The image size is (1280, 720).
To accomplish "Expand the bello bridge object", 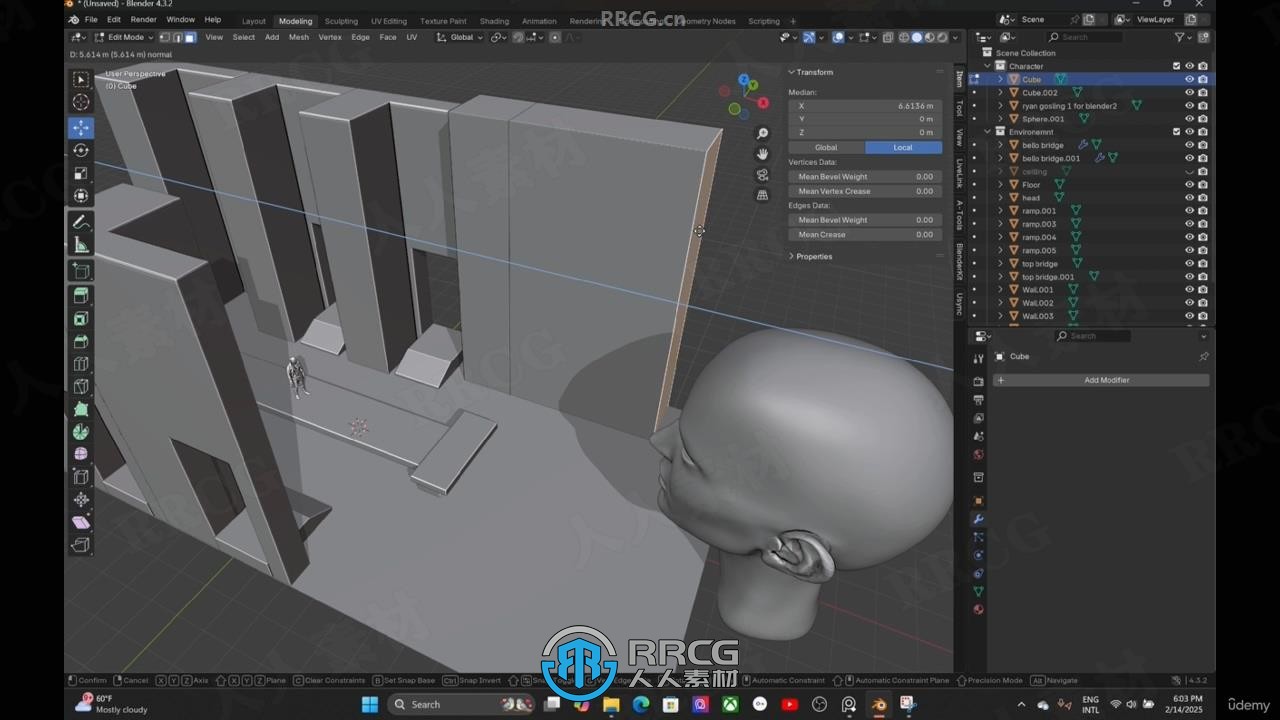I will [x=1000, y=145].
